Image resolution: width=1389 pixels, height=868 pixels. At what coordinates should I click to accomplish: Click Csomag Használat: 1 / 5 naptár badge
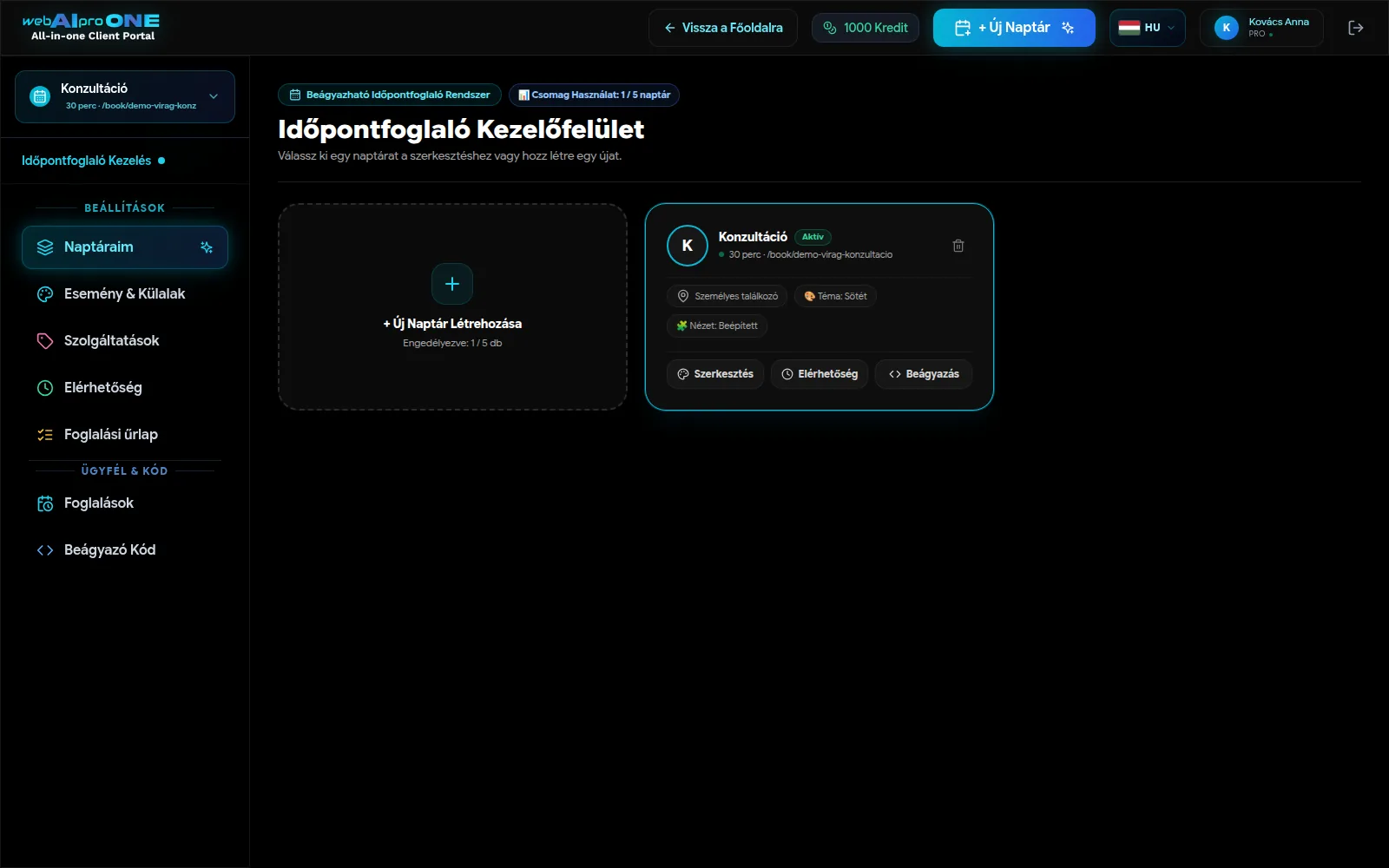594,95
